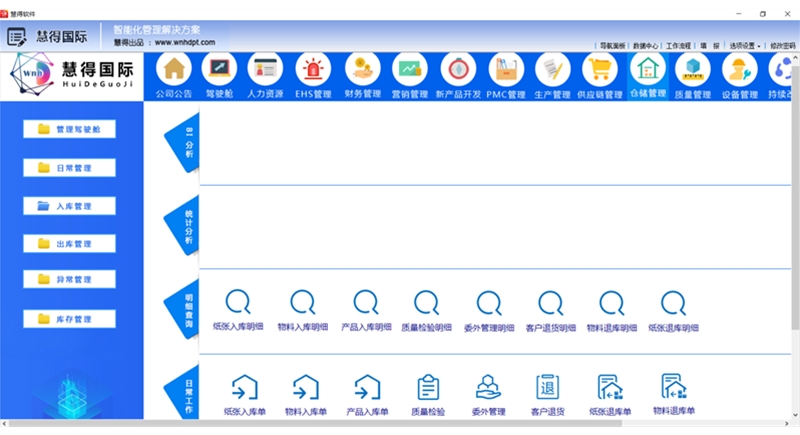The image size is (800, 435).
Task: Click the 数据中心 menu item
Action: [x=645, y=46]
